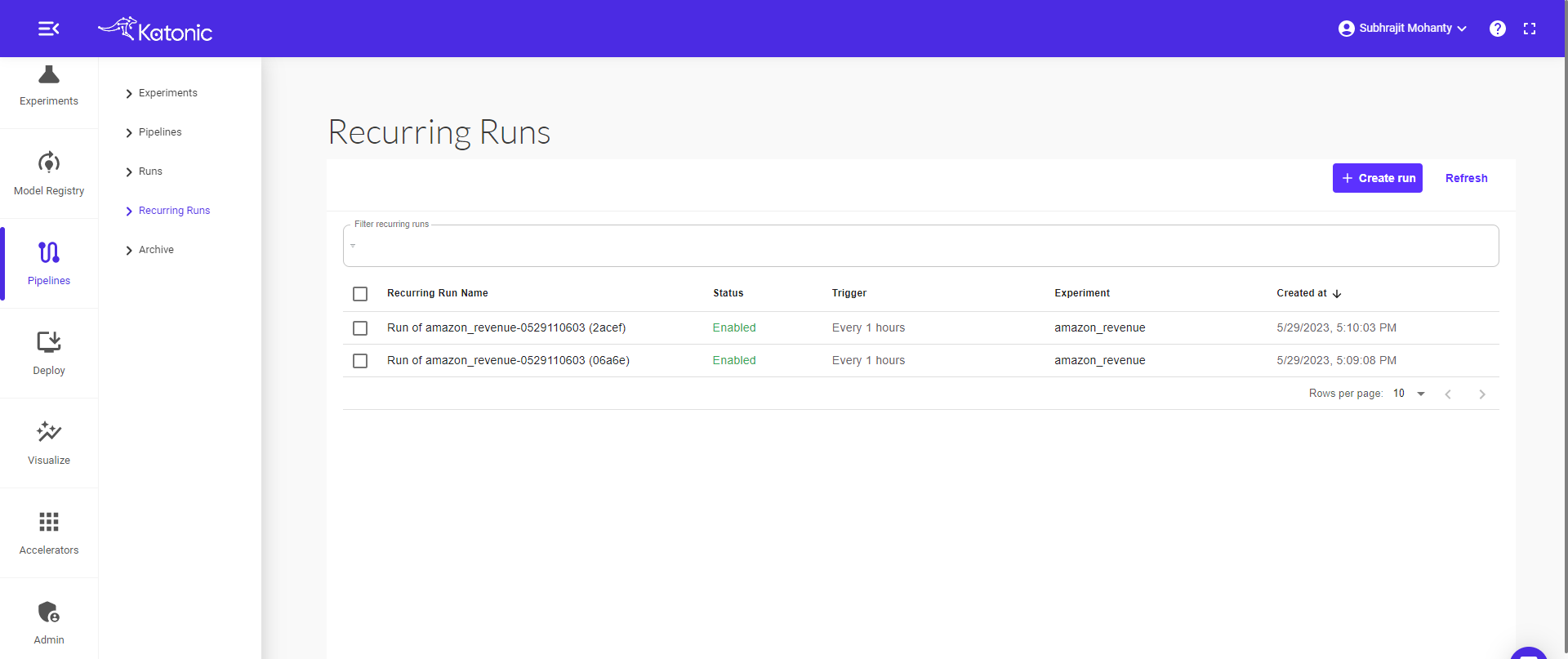The width and height of the screenshot is (1568, 659).
Task: Click the Rows per page label
Action: tap(1345, 394)
